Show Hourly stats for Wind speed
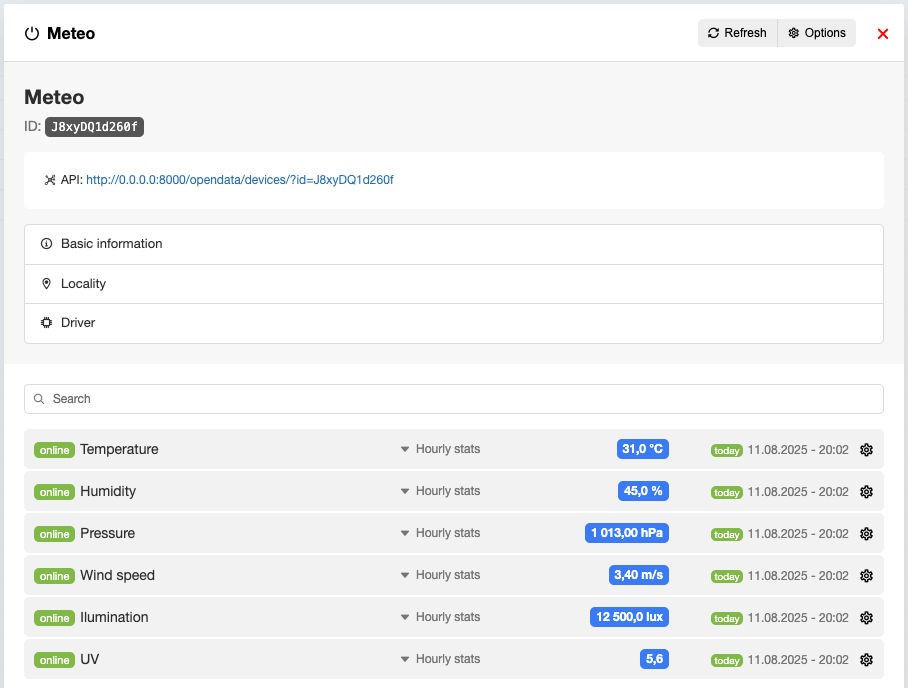The height and width of the screenshot is (688, 908). [x=440, y=575]
